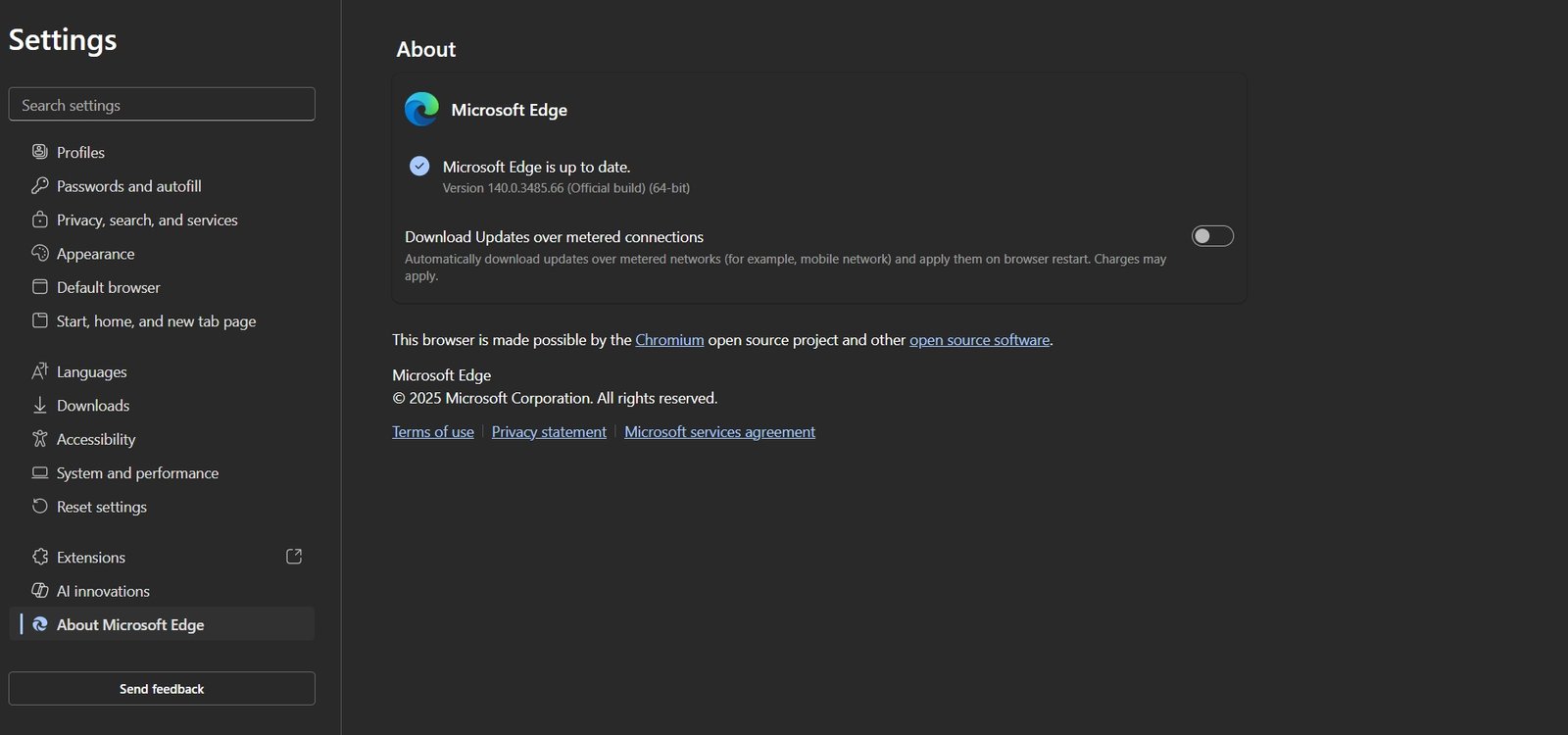
Task: Click the lock icon for Privacy, search, and services
Action: [x=40, y=220]
